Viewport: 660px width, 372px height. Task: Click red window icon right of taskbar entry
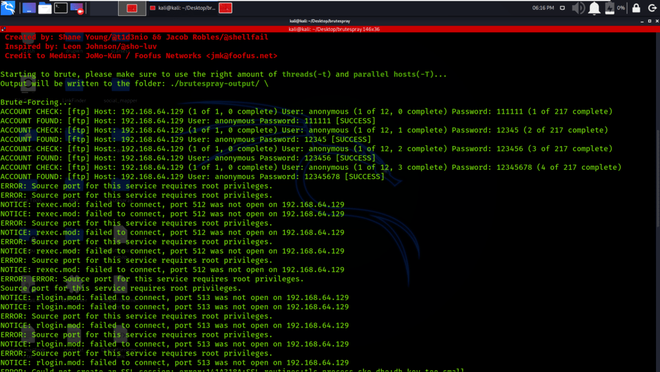click(225, 8)
